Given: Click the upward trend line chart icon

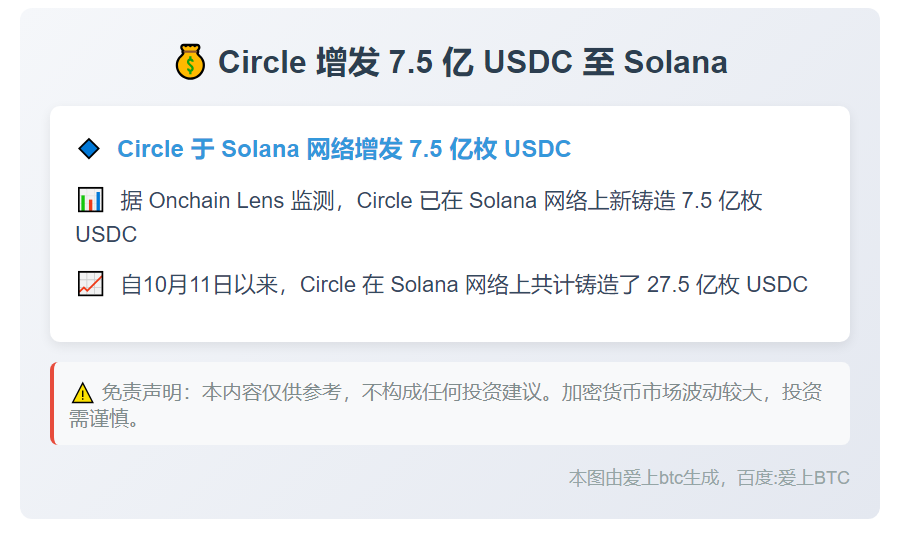Looking at the screenshot, I should 90,284.
